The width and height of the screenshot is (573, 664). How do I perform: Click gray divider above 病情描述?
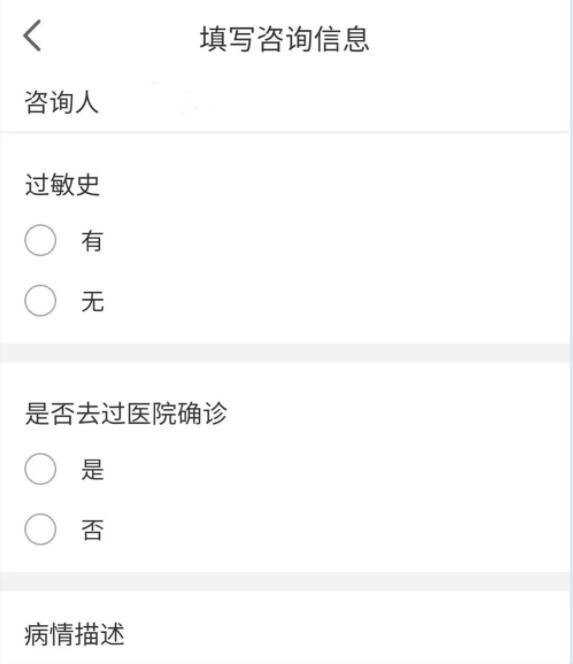coord(285,581)
